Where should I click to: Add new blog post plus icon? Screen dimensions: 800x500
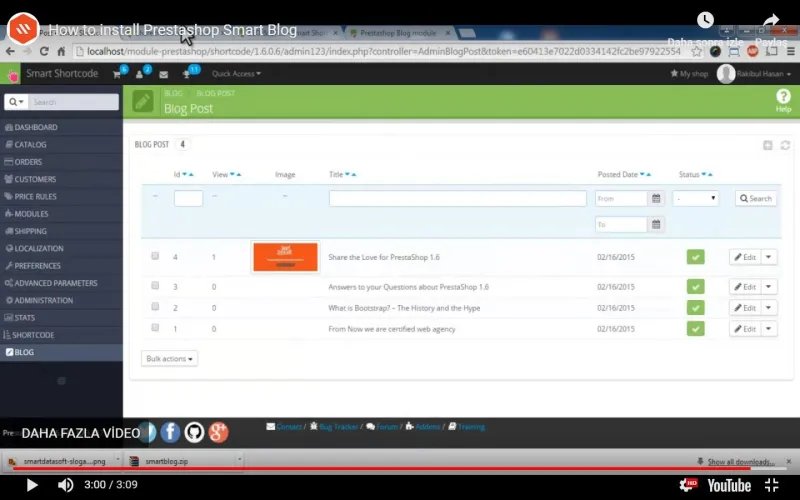pyautogui.click(x=767, y=145)
